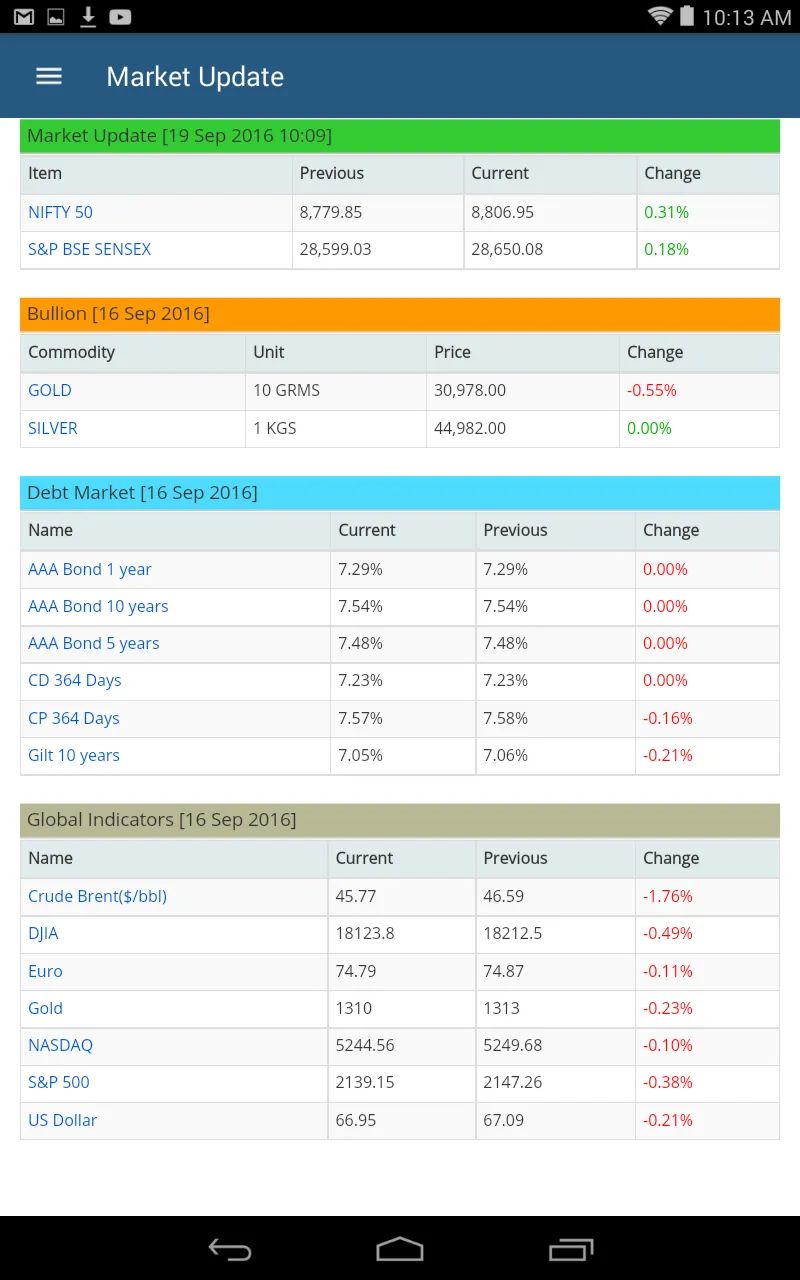The height and width of the screenshot is (1280, 800).
Task: Open the DJIA indicator link
Action: click(x=43, y=933)
